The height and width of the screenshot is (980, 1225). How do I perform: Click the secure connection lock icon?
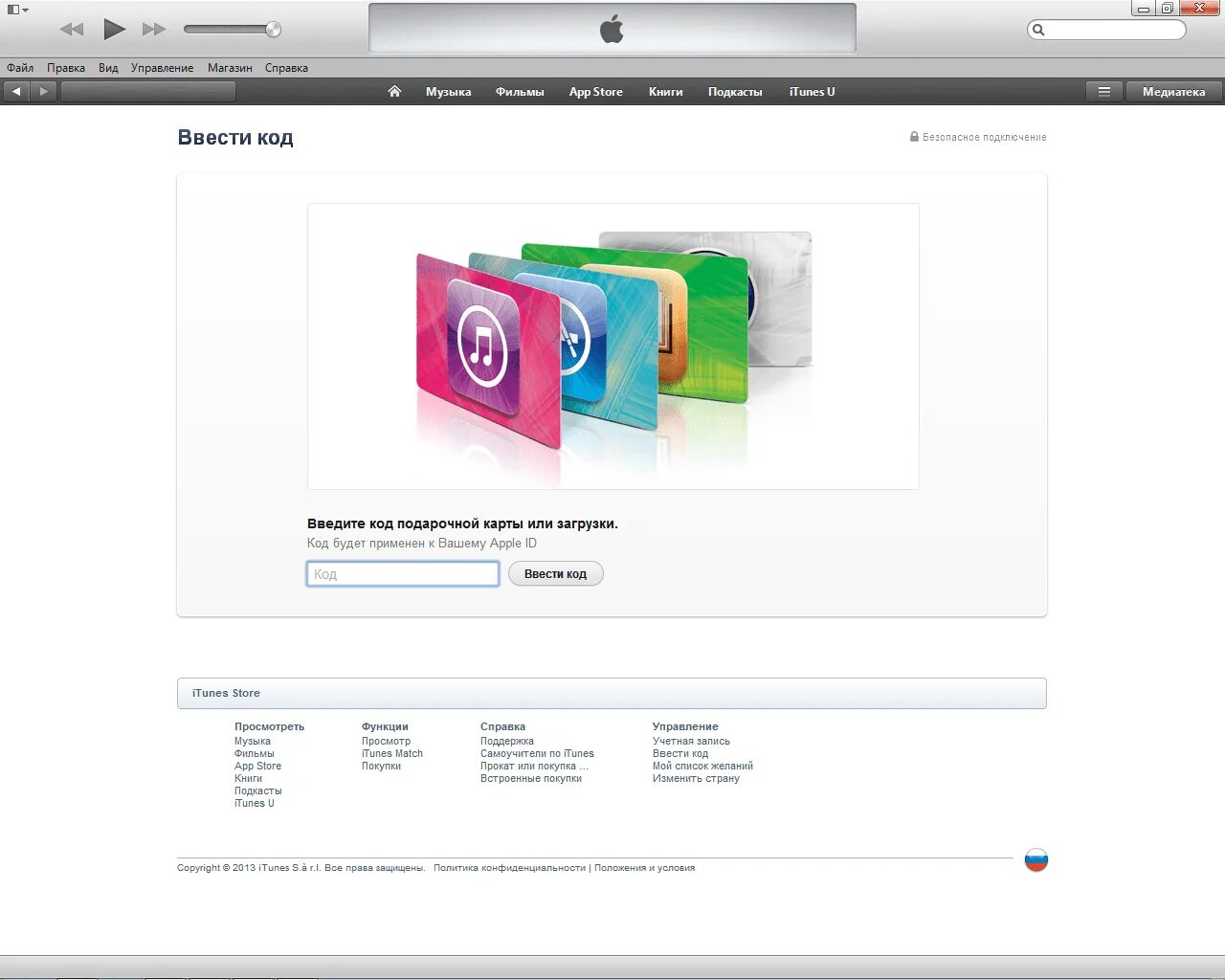coord(914,137)
